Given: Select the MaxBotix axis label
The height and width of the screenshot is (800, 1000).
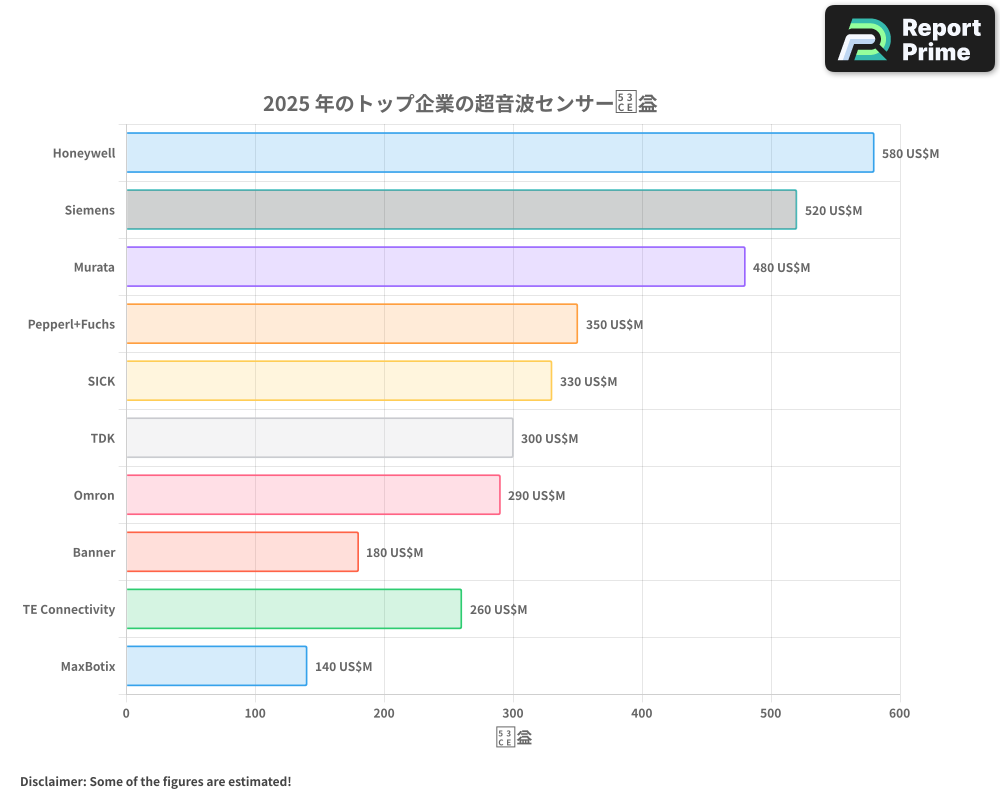Looking at the screenshot, I should point(88,666).
